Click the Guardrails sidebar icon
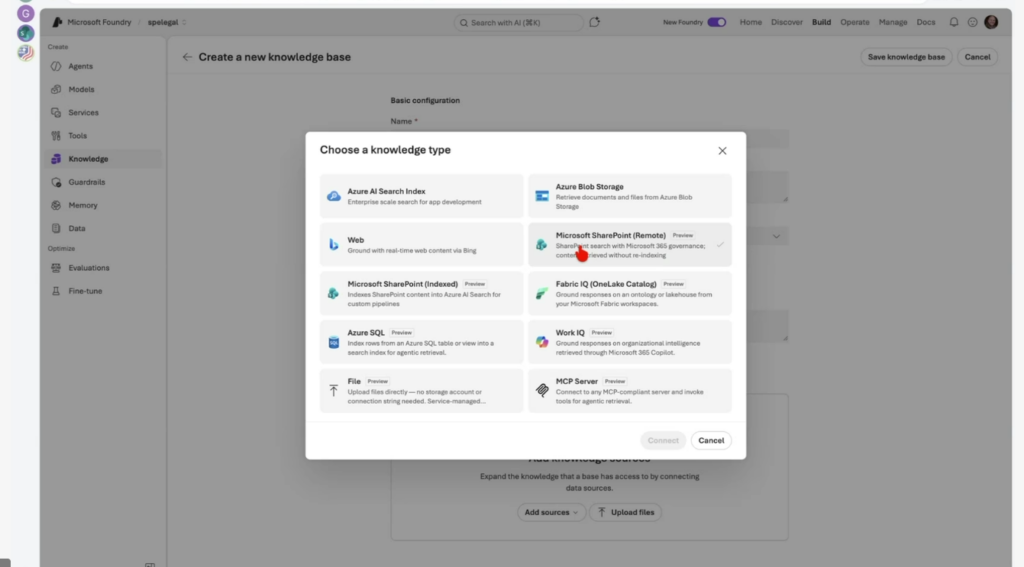 [56, 182]
